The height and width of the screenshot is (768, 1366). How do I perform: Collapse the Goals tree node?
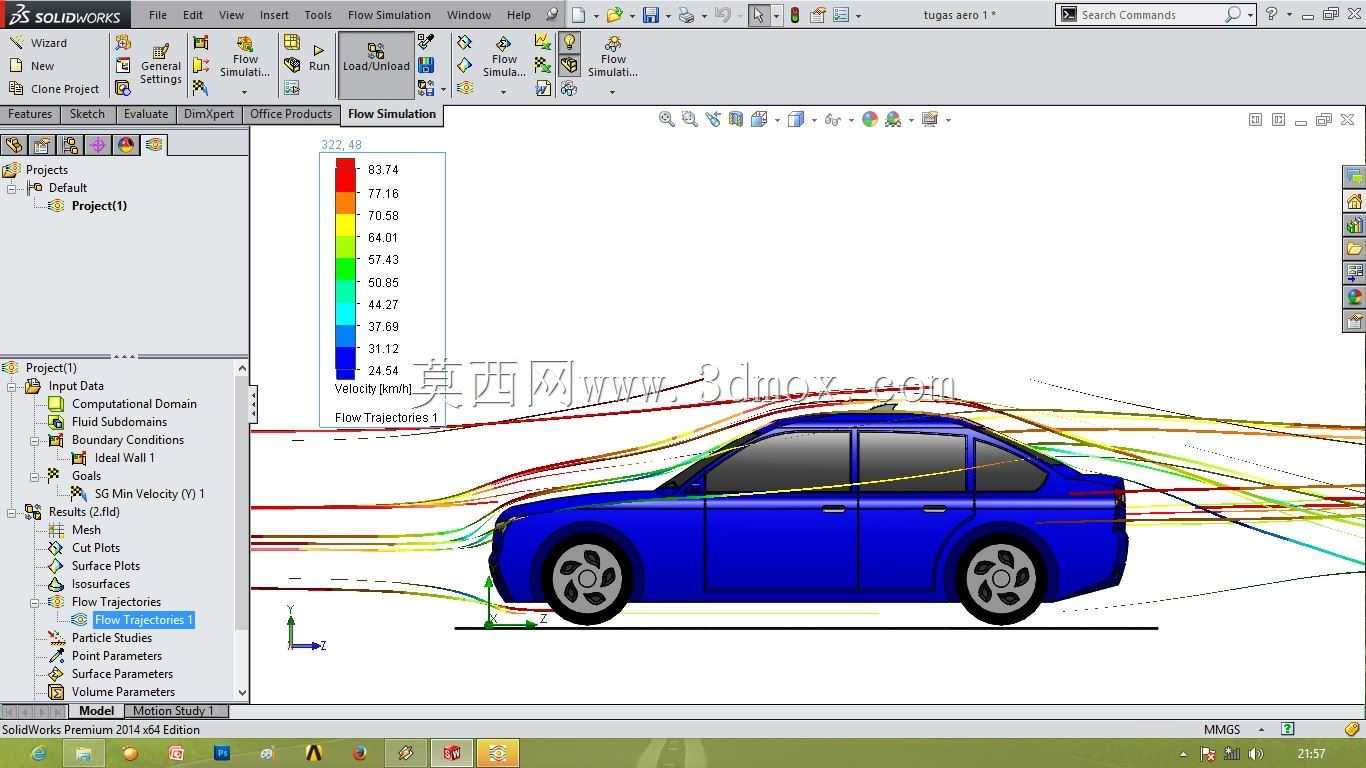click(x=35, y=476)
